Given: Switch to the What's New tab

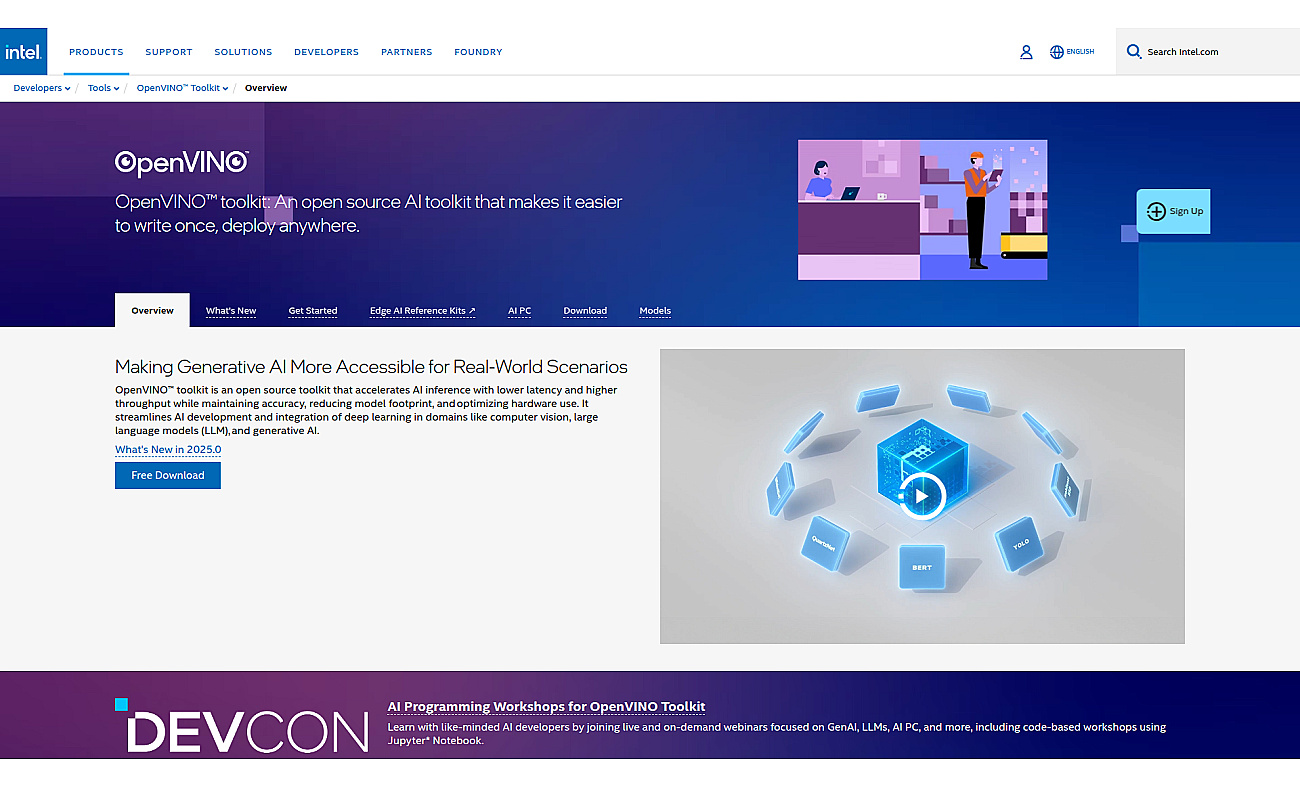Looking at the screenshot, I should point(231,311).
